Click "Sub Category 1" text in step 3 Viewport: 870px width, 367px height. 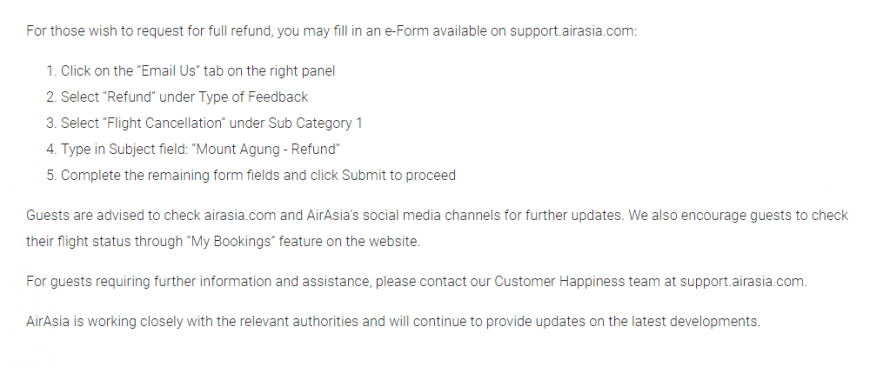coord(315,123)
